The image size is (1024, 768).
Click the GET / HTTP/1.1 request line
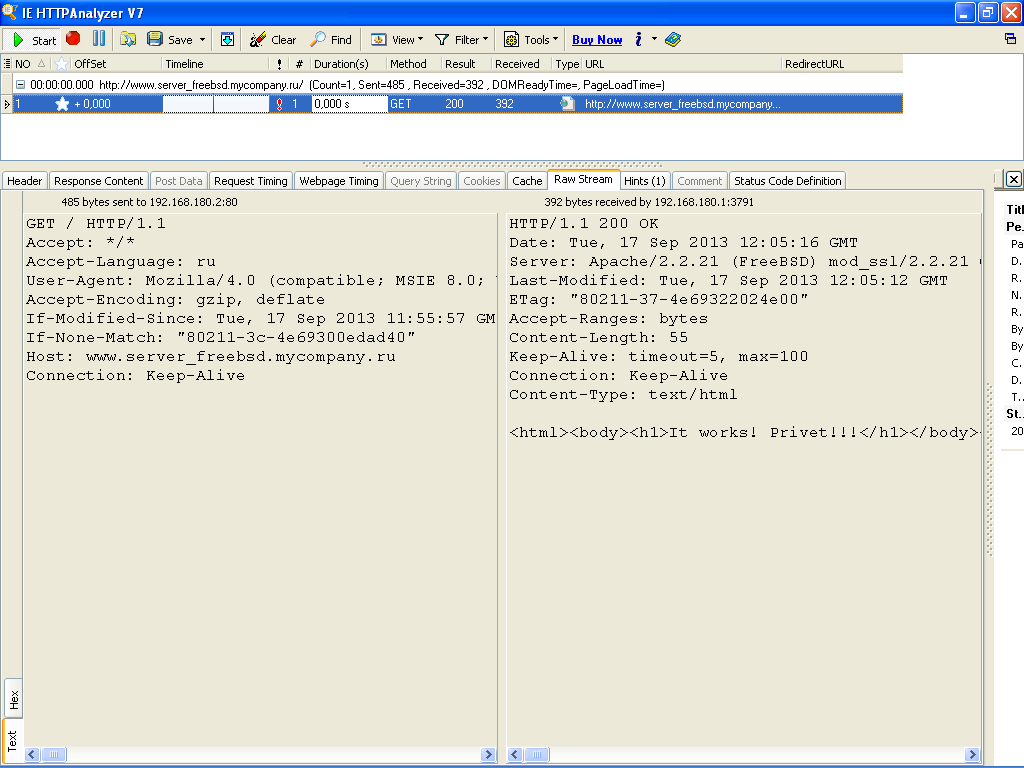point(96,223)
